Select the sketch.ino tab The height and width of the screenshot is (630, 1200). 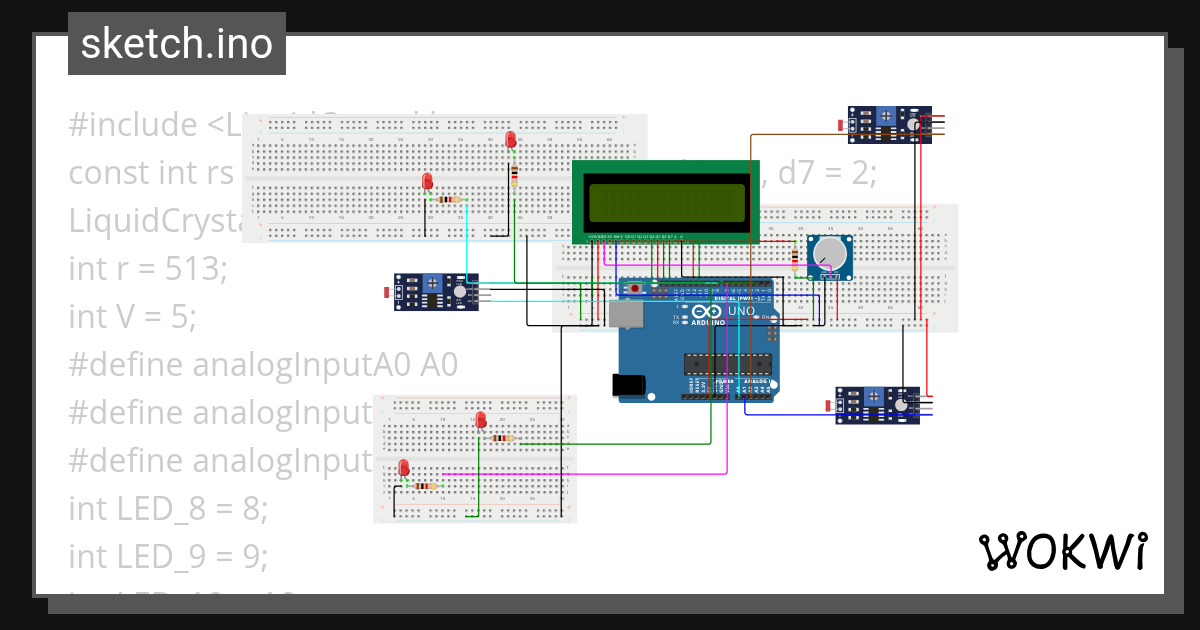point(176,43)
